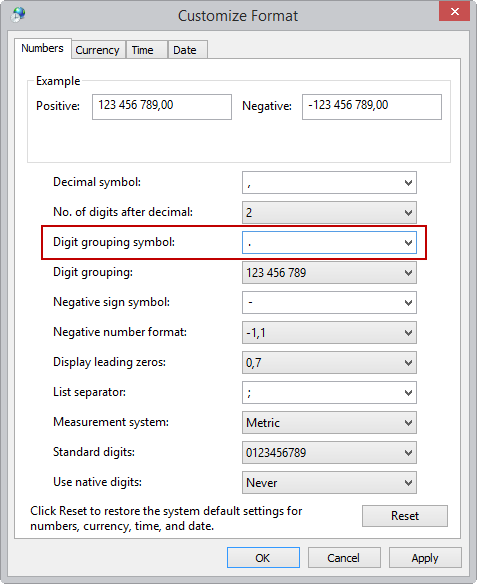Close the Customize Format dialog
This screenshot has width=477, height=584.
(x=454, y=12)
